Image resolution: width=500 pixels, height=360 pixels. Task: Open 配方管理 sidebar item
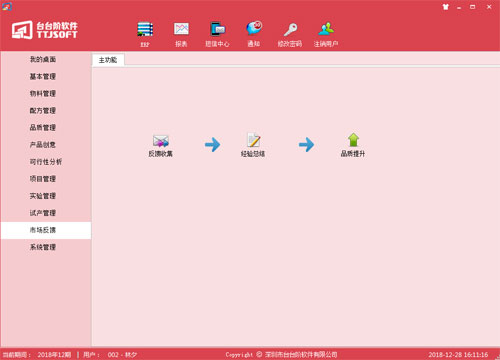pos(46,110)
